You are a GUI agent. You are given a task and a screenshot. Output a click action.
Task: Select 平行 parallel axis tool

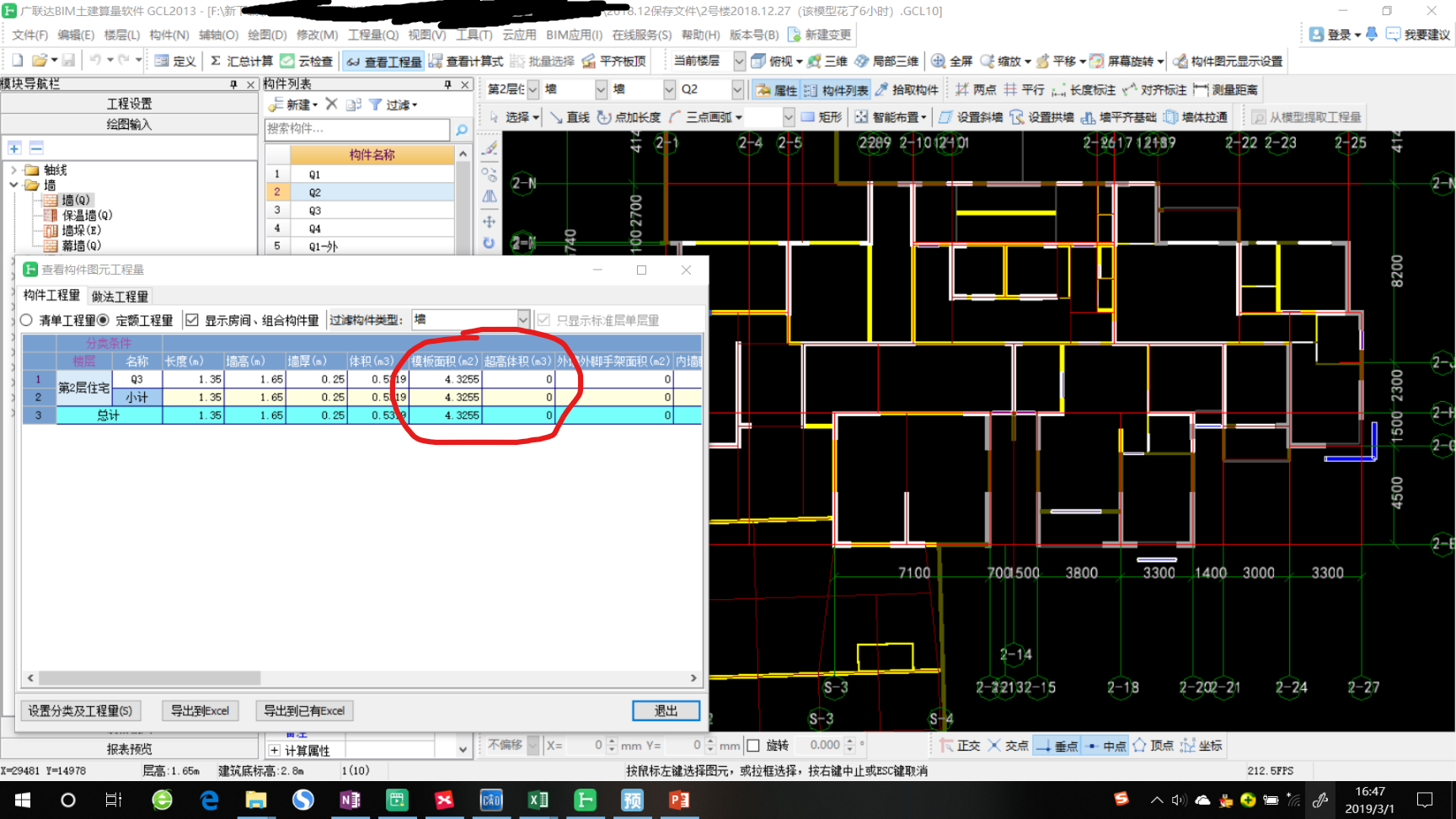[x=1024, y=89]
